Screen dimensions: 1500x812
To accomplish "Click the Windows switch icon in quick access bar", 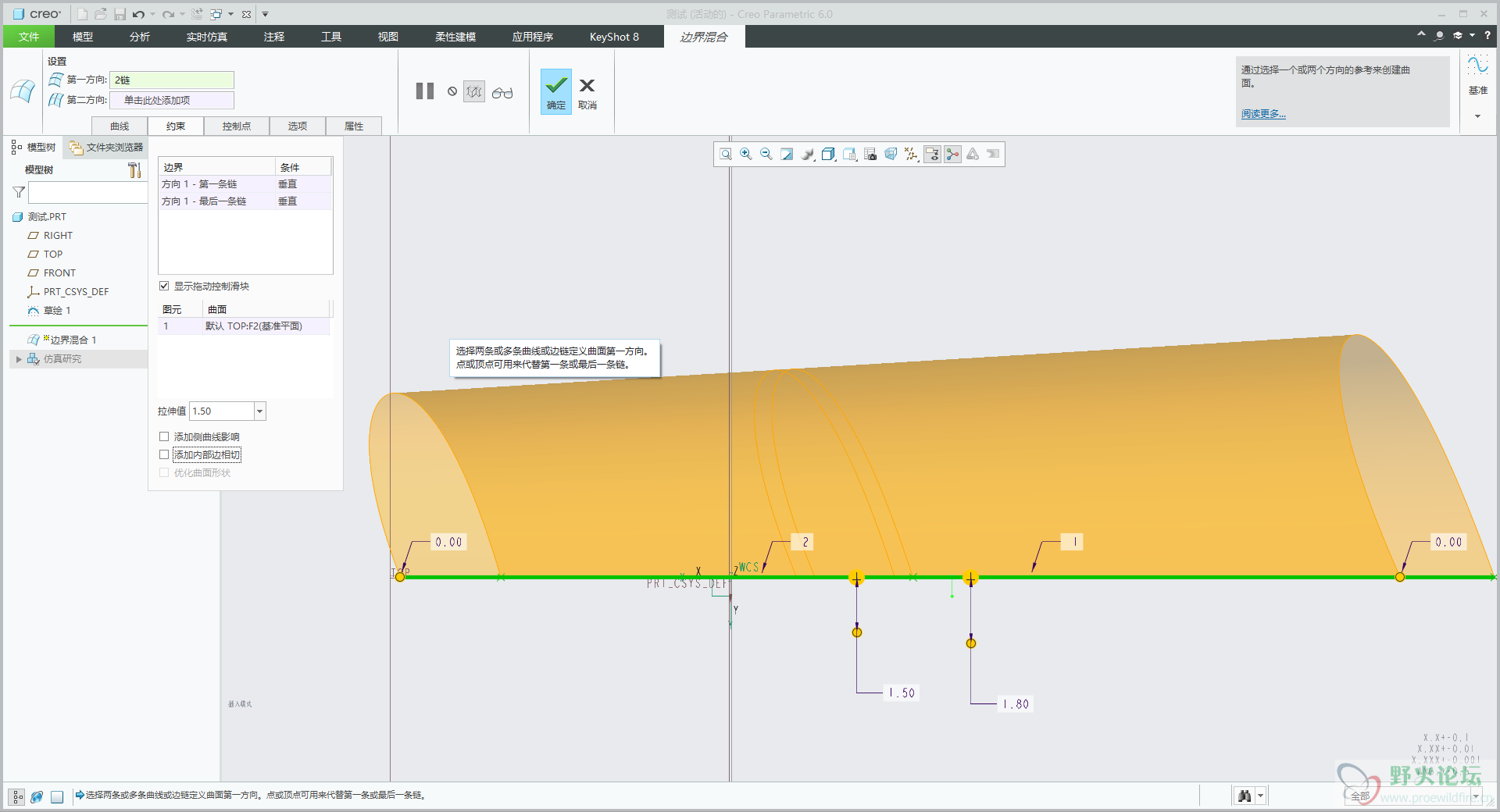I will (x=216, y=14).
